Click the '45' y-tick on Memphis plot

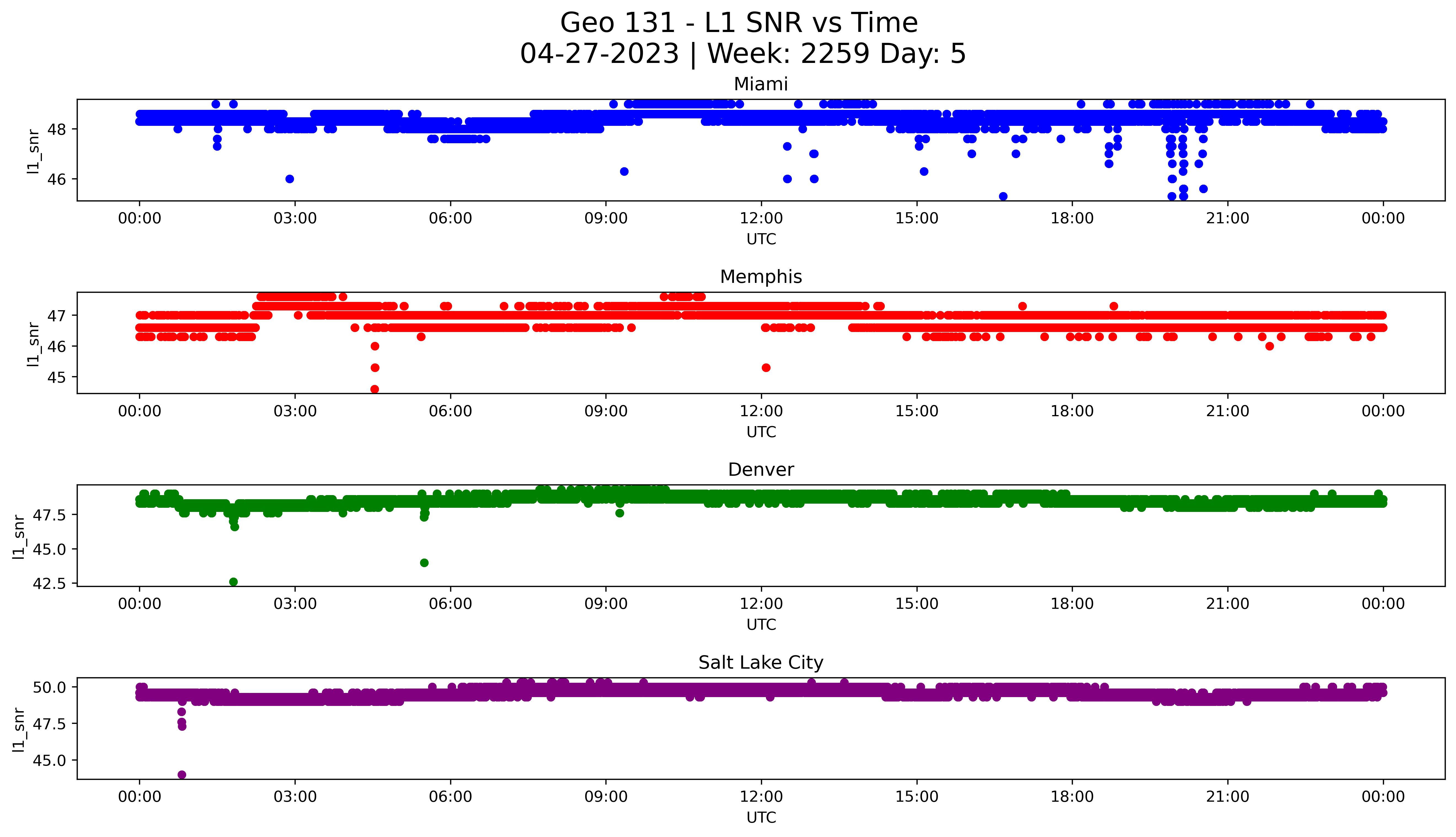[56, 378]
